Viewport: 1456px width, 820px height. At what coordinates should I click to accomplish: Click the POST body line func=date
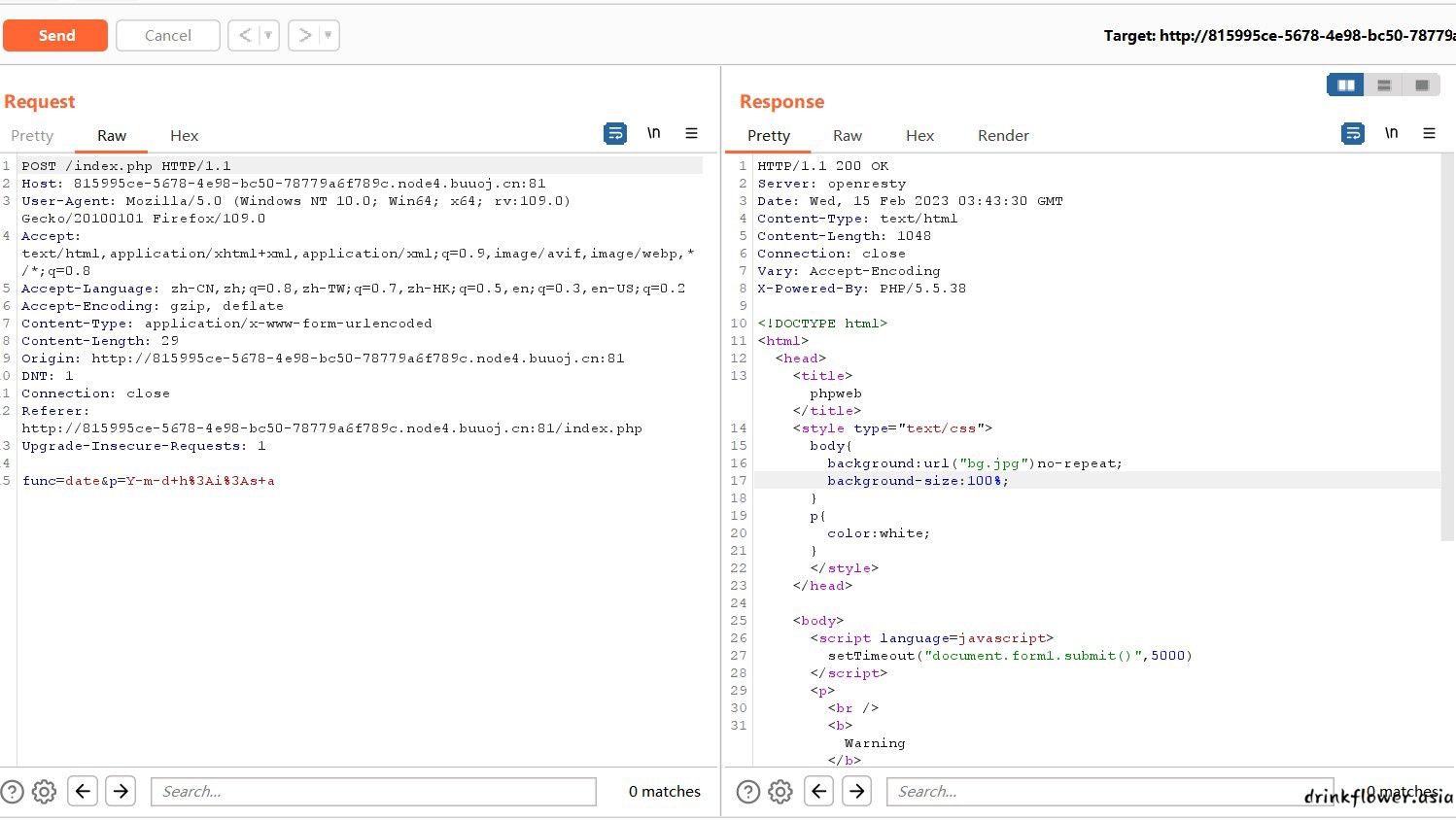pyautogui.click(x=149, y=481)
